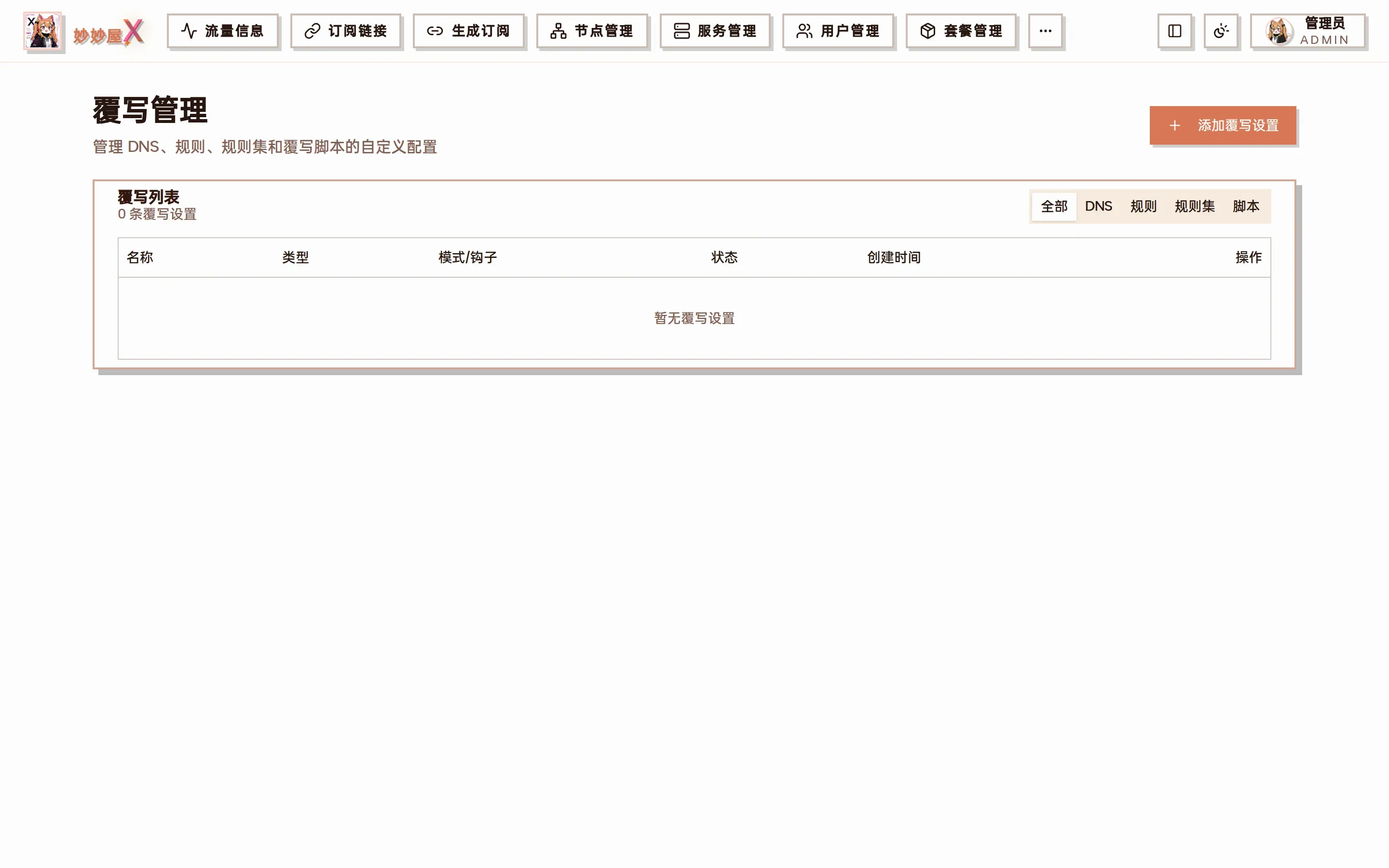Viewport: 1389px width, 868px height.
Task: Open the 管理员 ADMIN account menu
Action: tap(1307, 31)
